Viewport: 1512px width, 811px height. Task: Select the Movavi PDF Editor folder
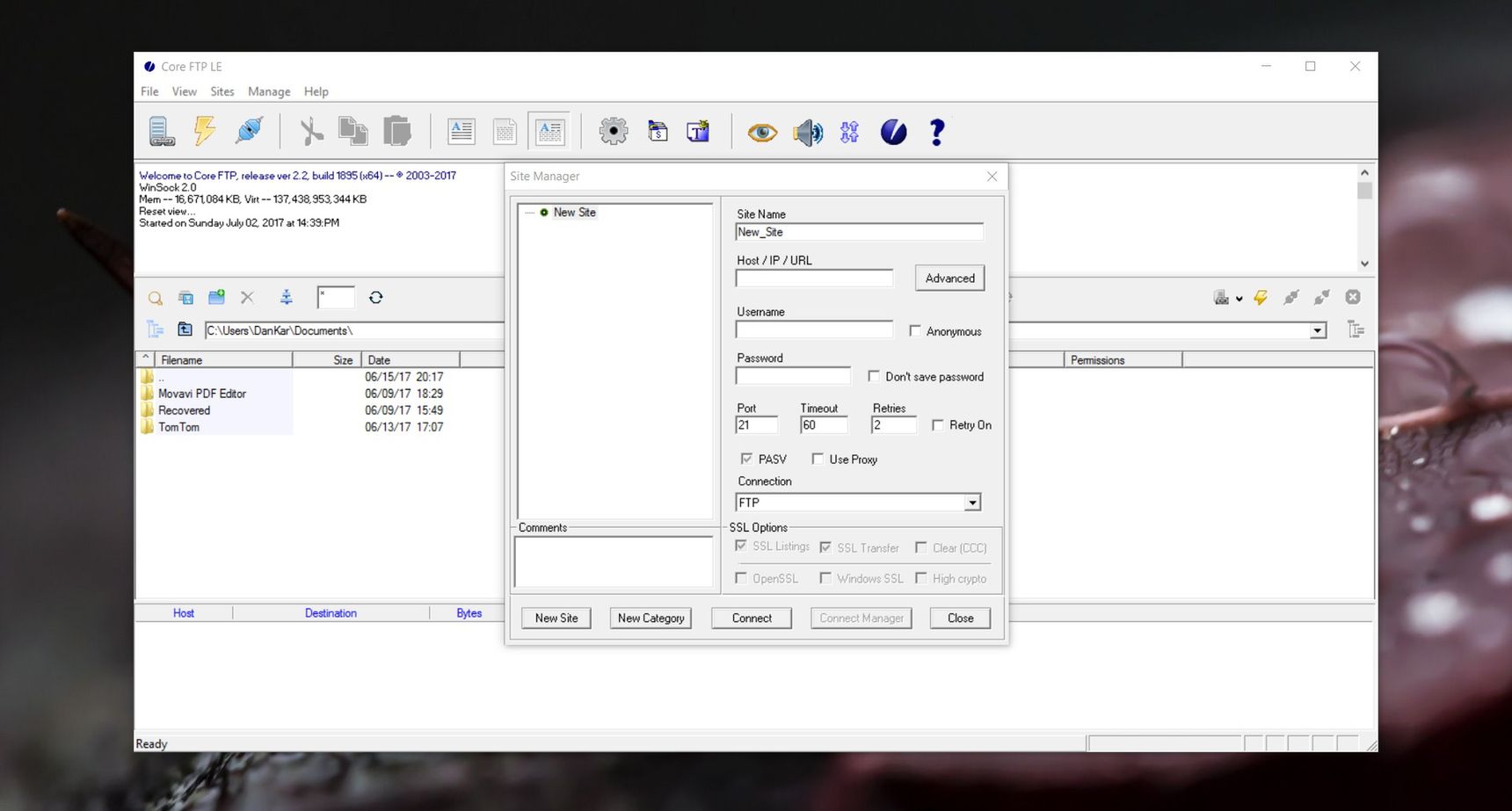pos(202,394)
